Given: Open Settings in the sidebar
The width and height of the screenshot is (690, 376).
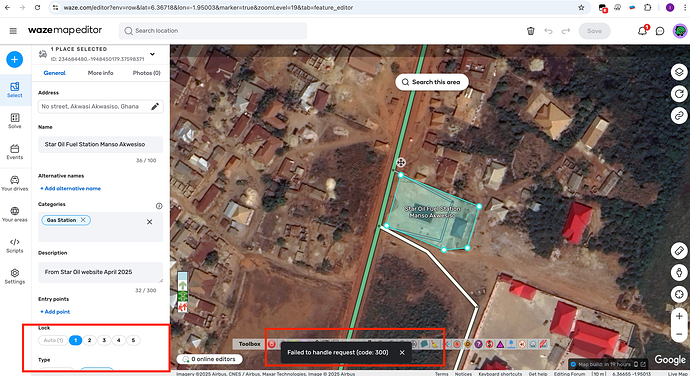Looking at the screenshot, I should pyautogui.click(x=15, y=276).
